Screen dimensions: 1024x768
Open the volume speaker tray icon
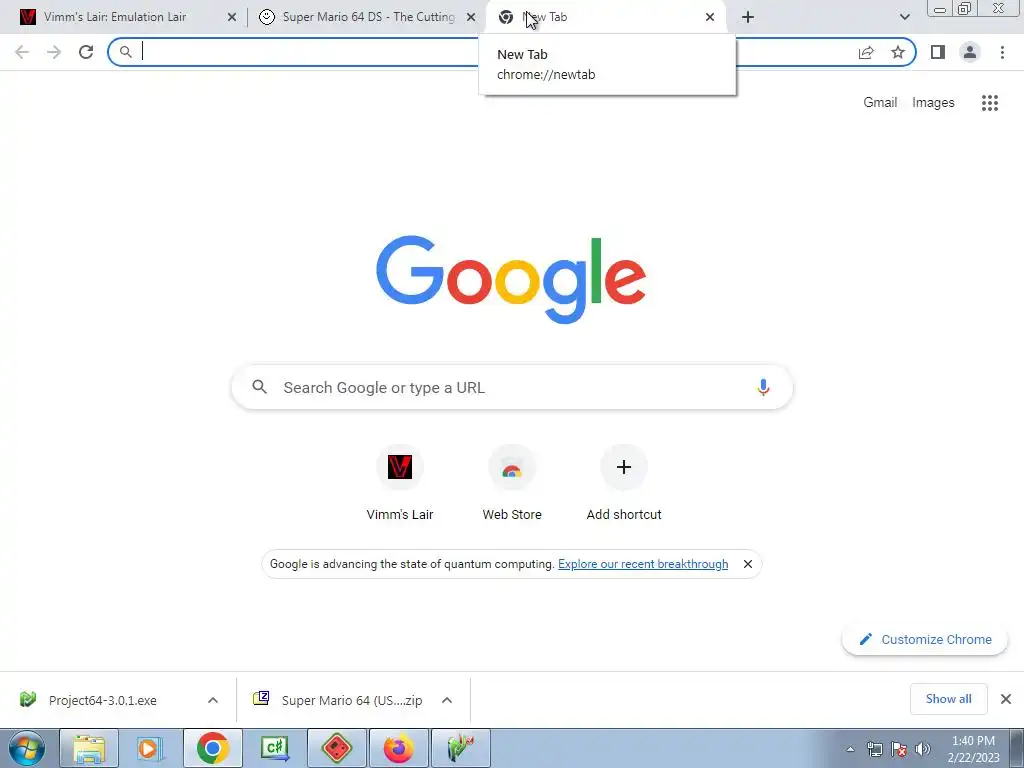point(923,749)
